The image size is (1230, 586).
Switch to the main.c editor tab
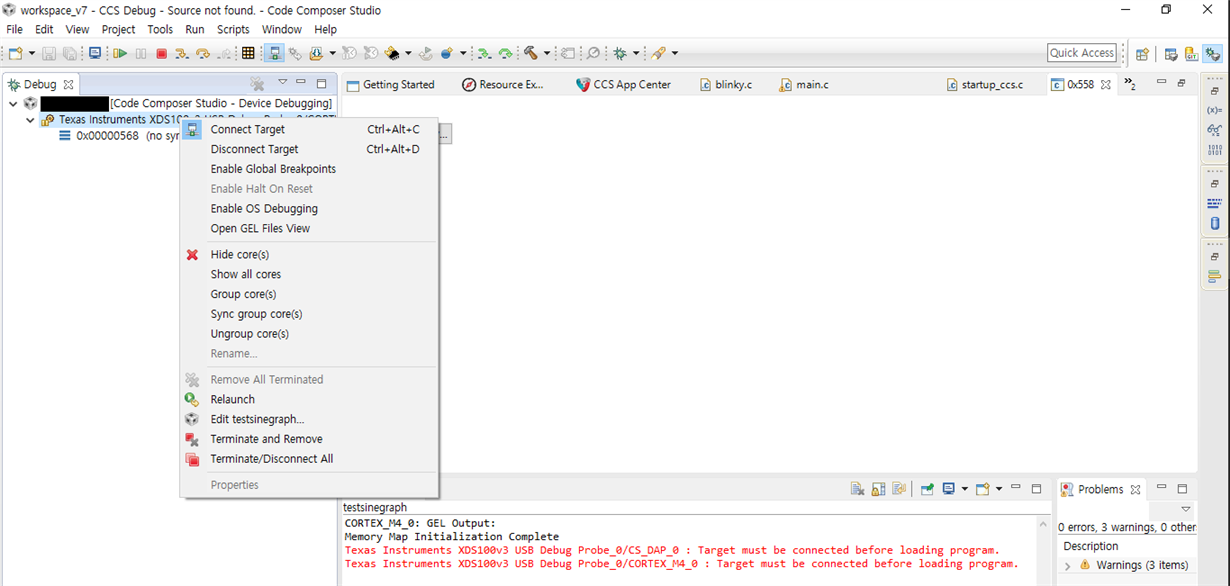[x=803, y=85]
